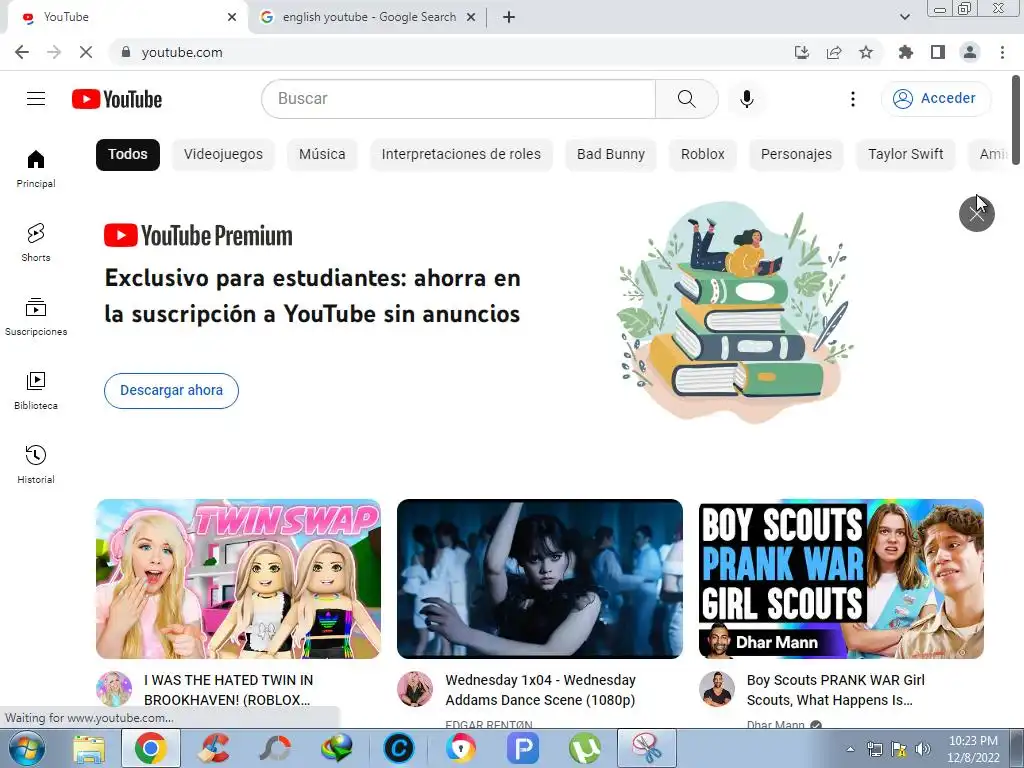Close the Google Search tab
Image resolution: width=1024 pixels, height=768 pixels.
pos(471,17)
